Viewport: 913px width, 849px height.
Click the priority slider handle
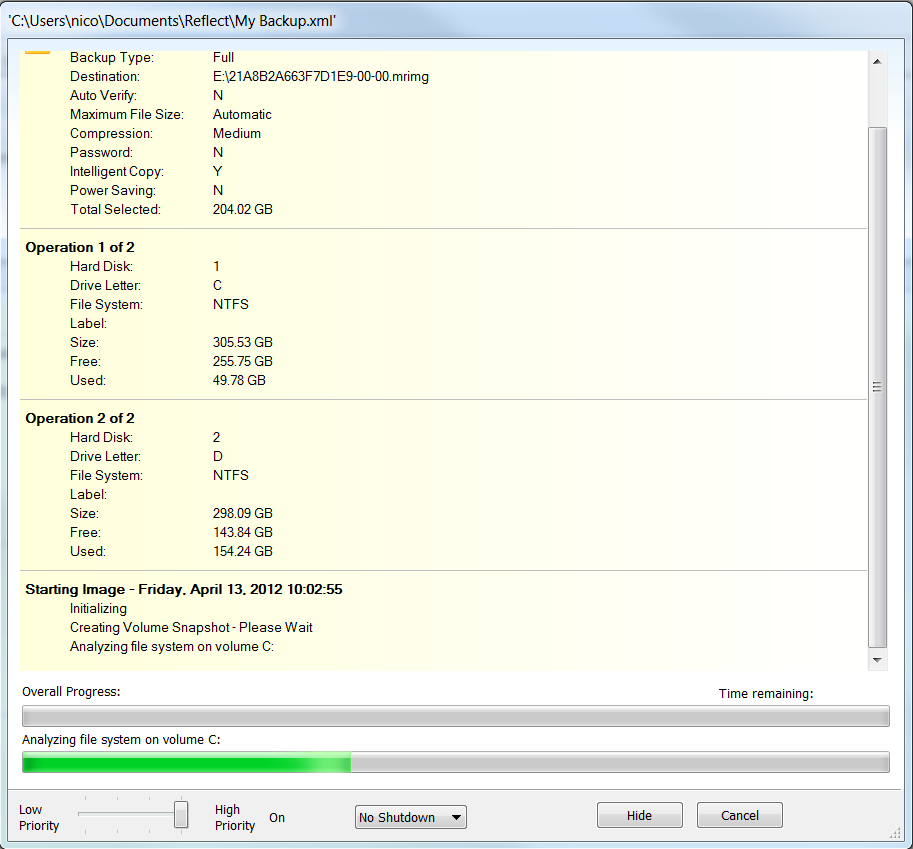(x=181, y=814)
